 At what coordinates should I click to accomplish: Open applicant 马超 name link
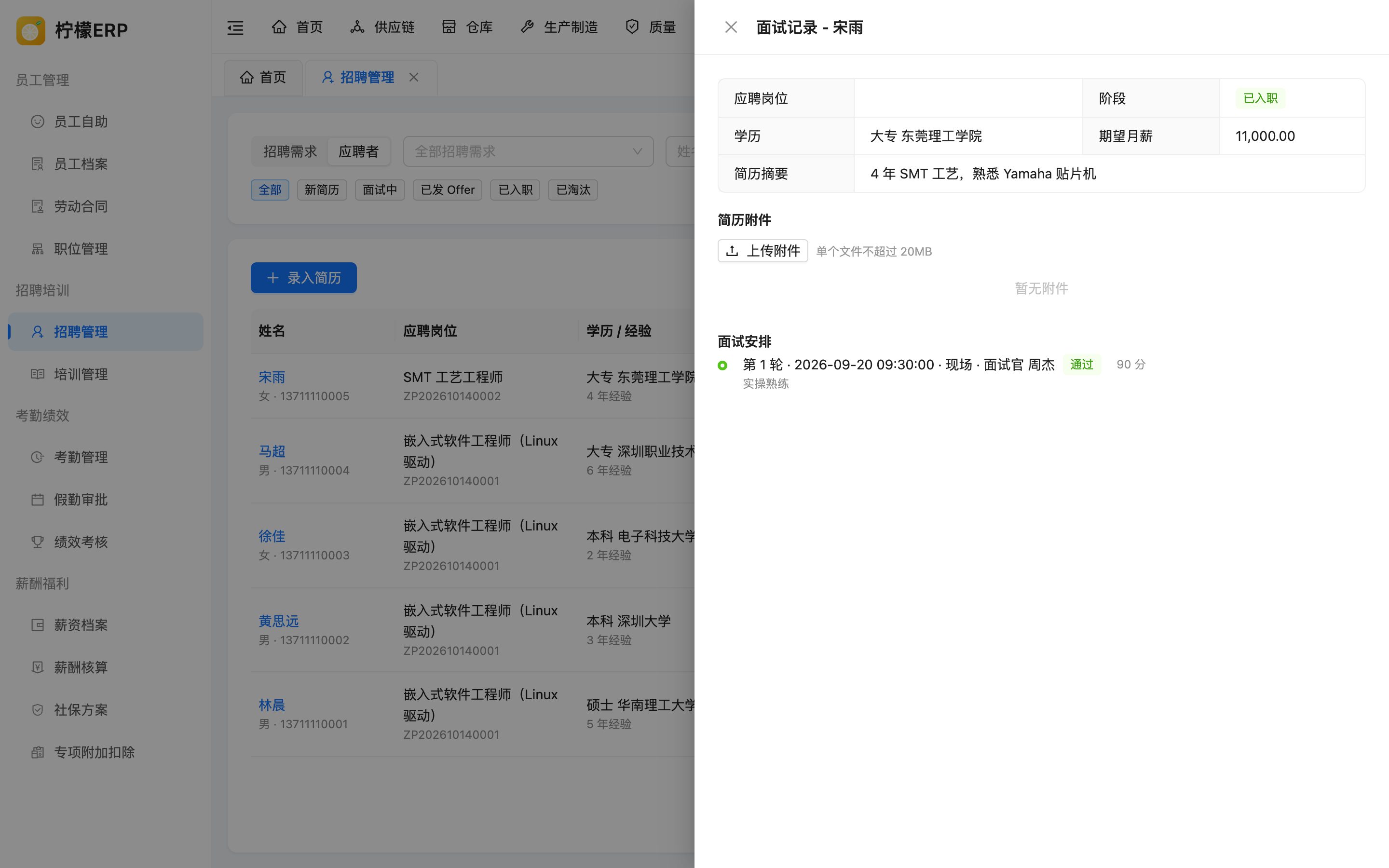(x=272, y=451)
